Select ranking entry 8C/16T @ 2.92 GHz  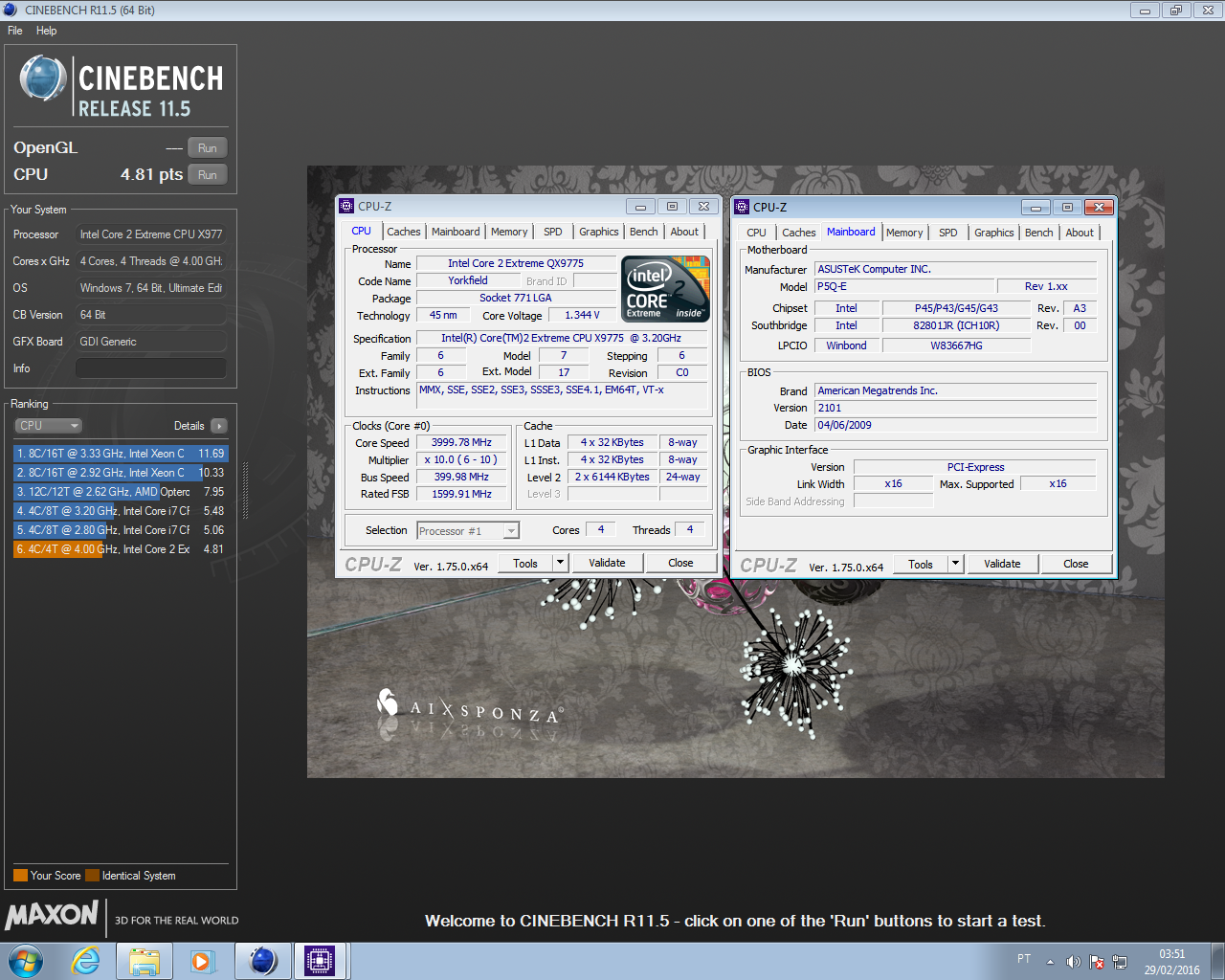121,473
